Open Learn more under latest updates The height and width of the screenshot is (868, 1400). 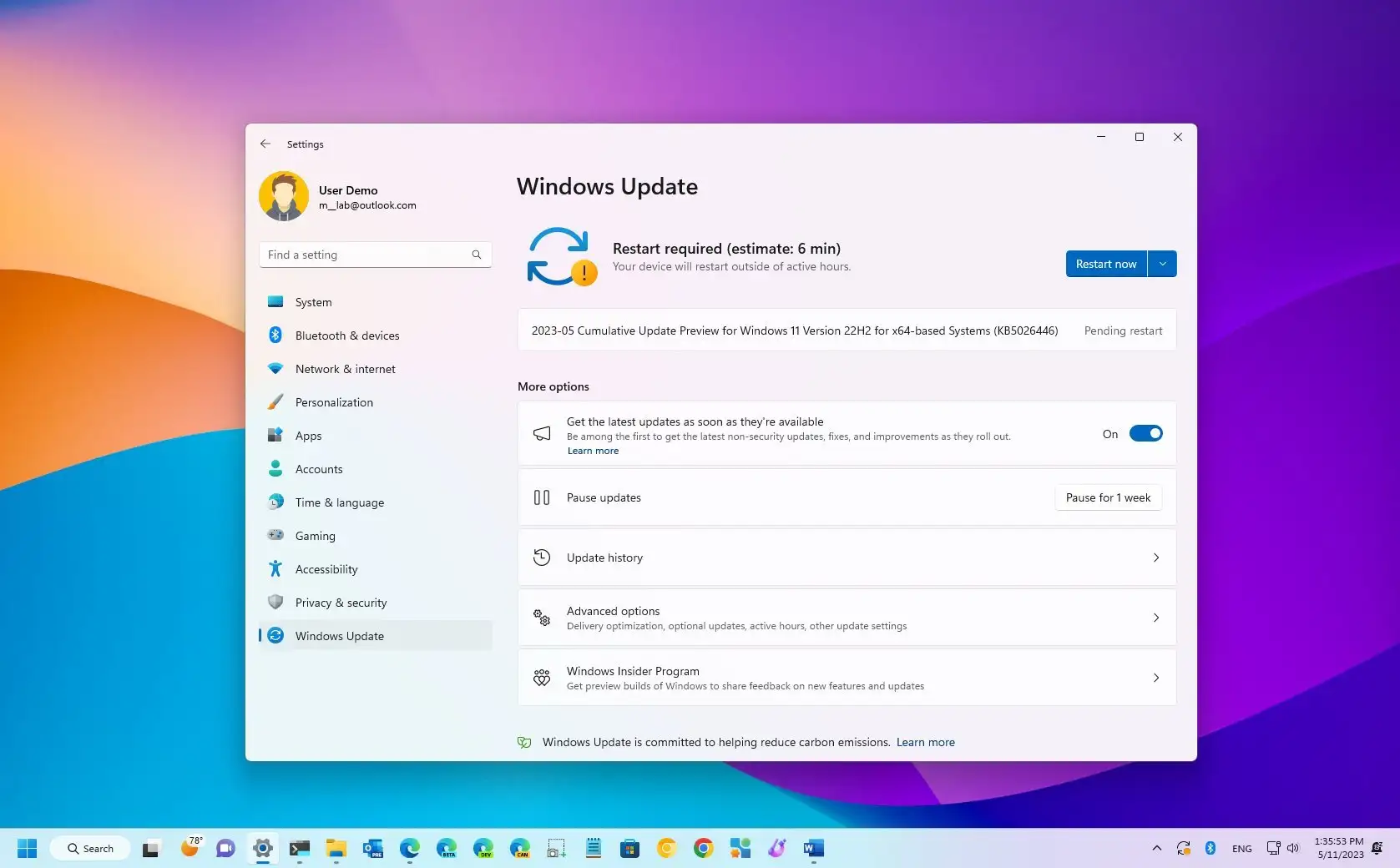[593, 451]
